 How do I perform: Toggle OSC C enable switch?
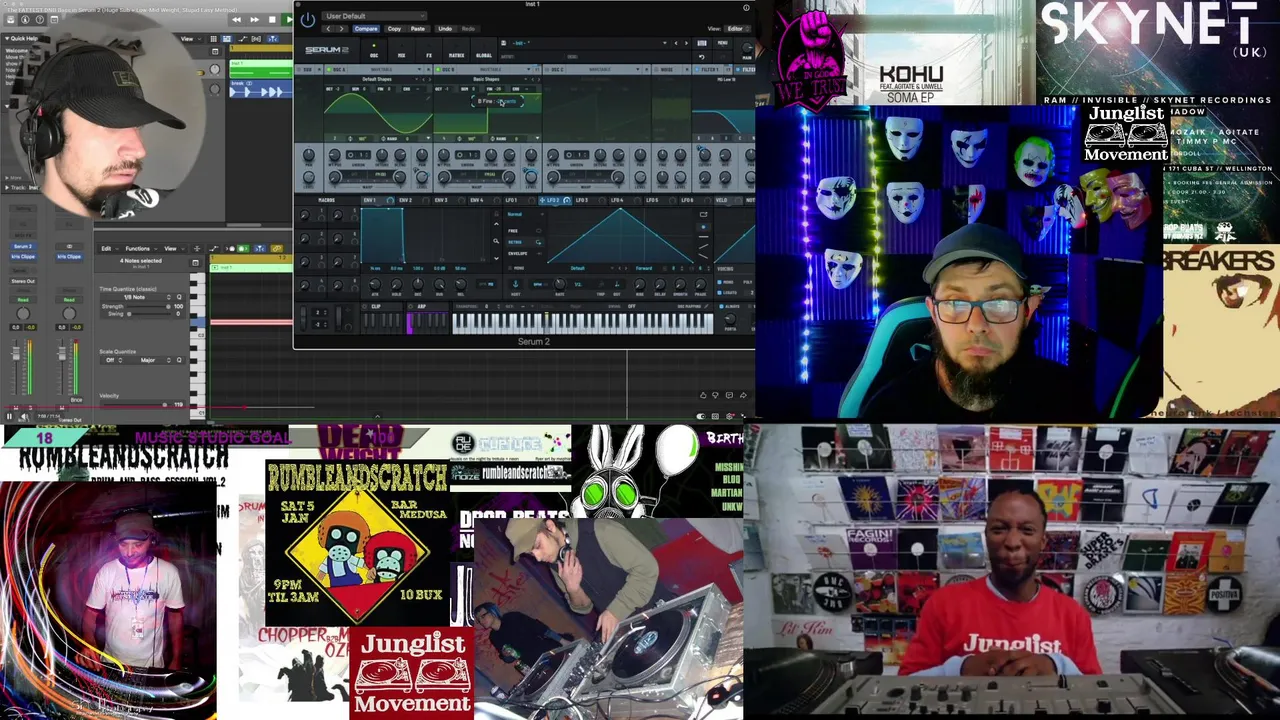[x=547, y=69]
